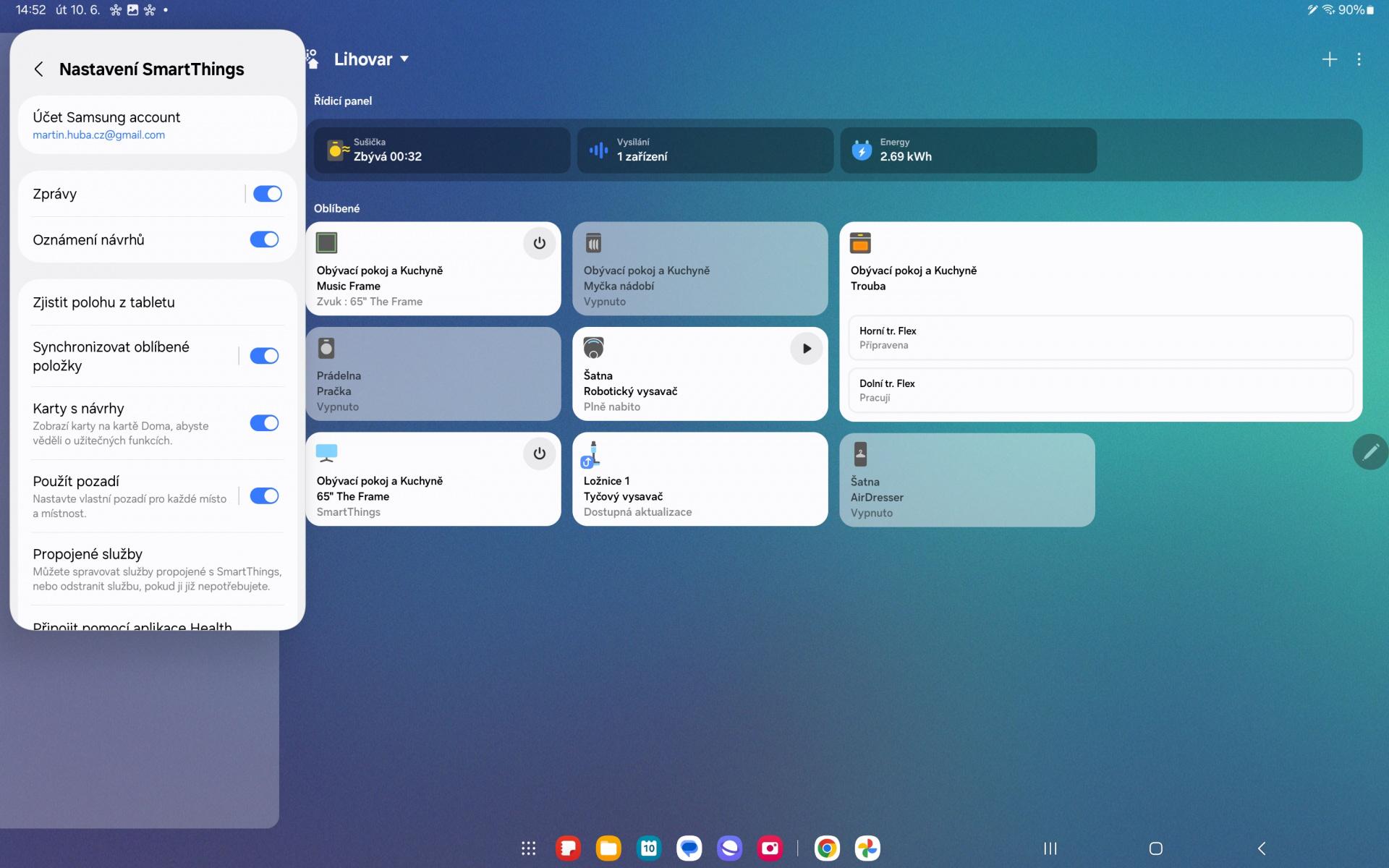The image size is (1389, 868).
Task: Open Samsung Internet browser in taskbar
Action: (x=730, y=848)
